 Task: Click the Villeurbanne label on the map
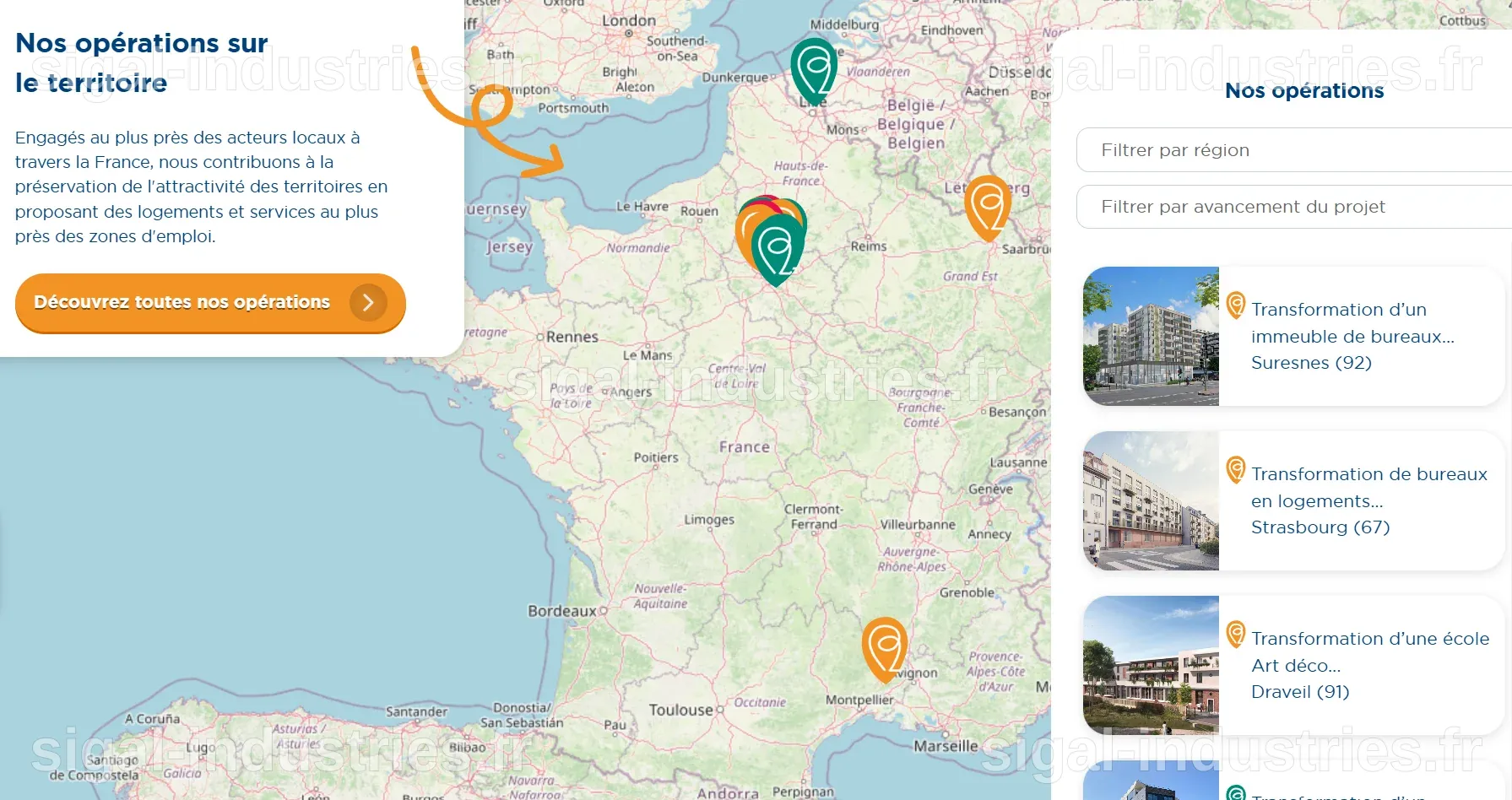coord(918,525)
